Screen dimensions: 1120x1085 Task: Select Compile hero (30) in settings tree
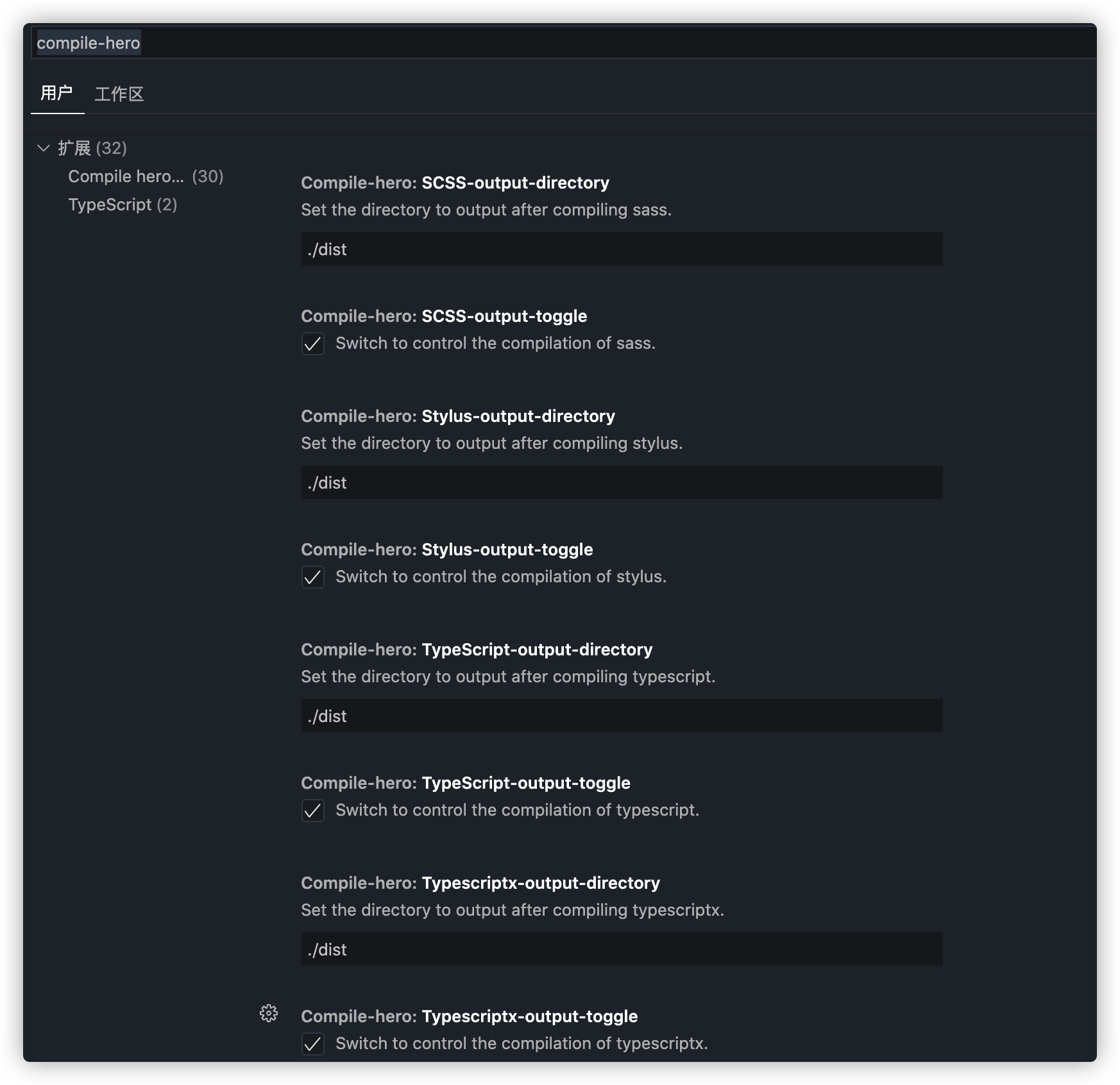coord(146,176)
